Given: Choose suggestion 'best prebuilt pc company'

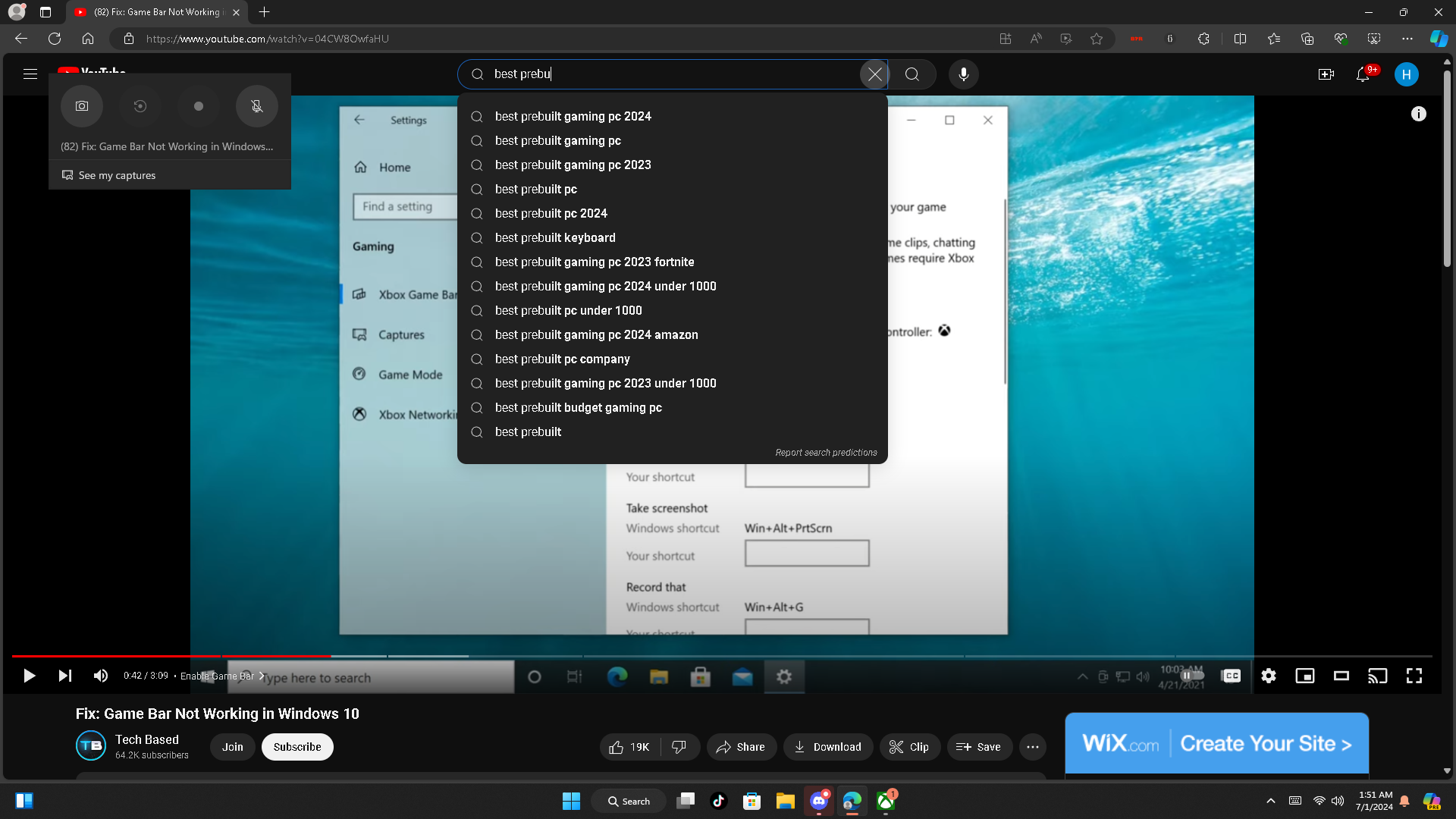Looking at the screenshot, I should click(x=672, y=359).
